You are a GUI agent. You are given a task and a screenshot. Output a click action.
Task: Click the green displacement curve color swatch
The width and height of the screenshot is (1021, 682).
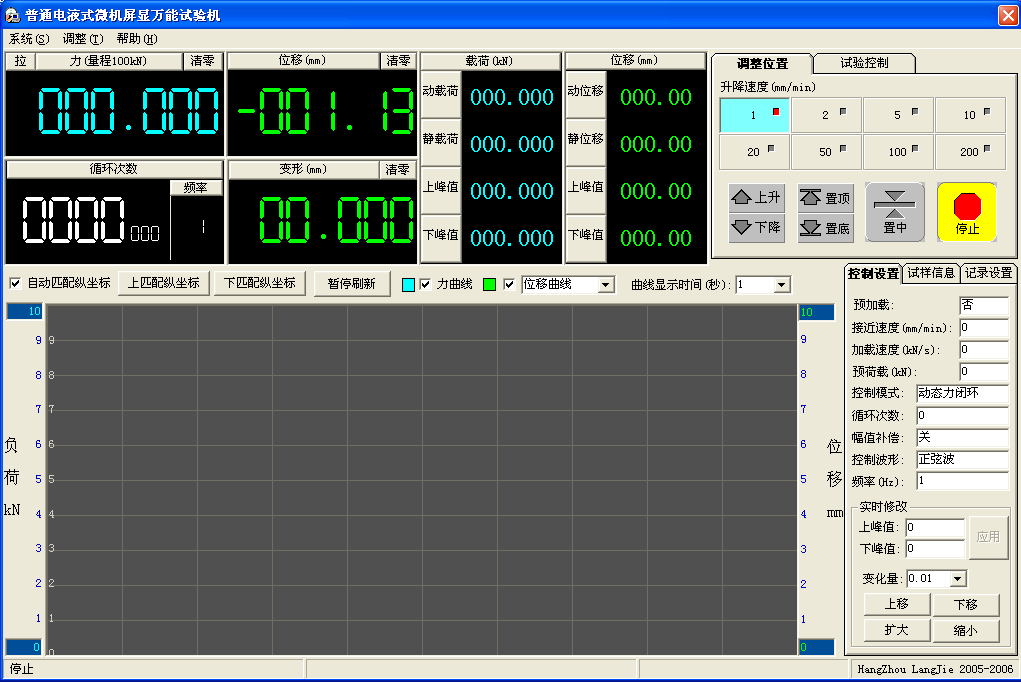click(490, 285)
